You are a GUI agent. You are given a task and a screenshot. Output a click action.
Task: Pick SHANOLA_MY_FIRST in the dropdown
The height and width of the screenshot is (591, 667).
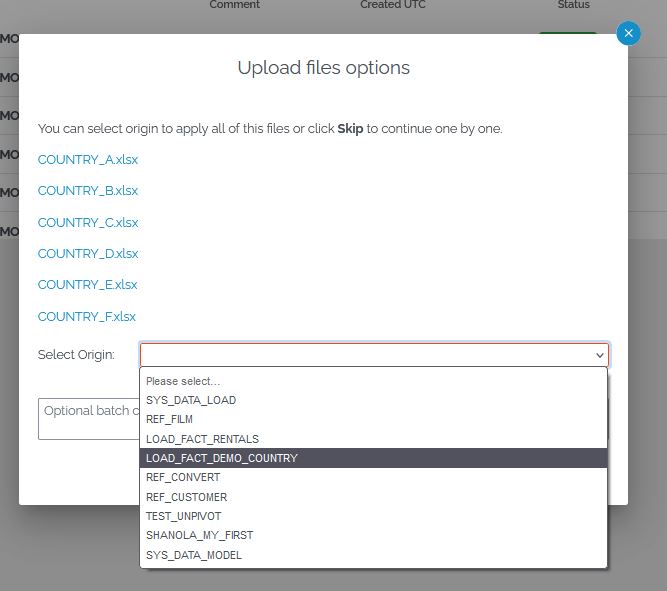198,535
